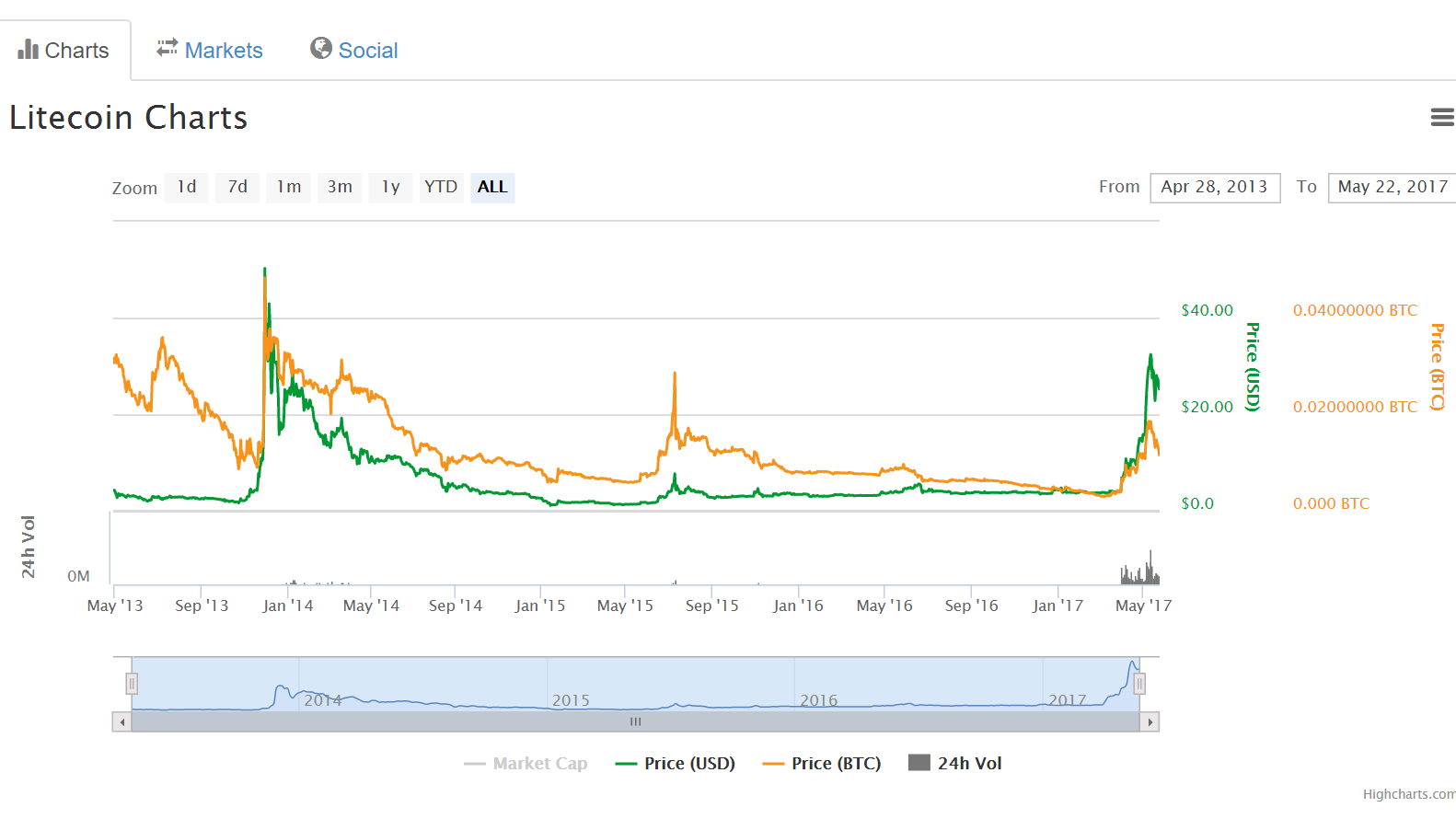Click the navigator scrollbar left arrow
The height and width of the screenshot is (819, 1456).
(x=121, y=722)
